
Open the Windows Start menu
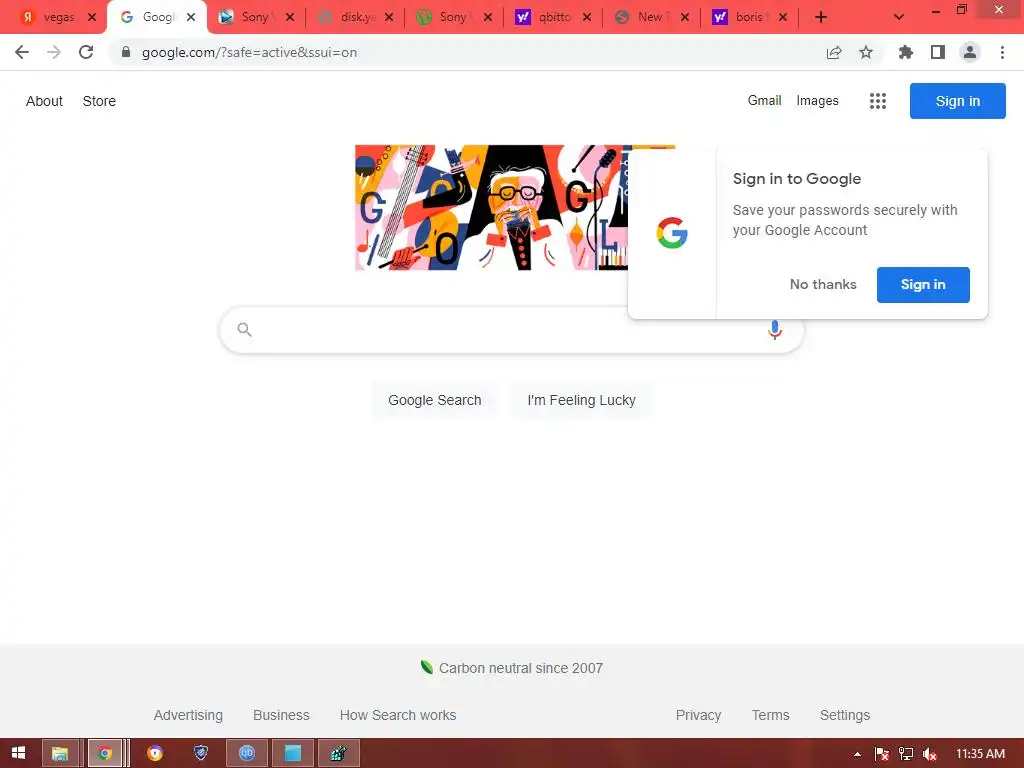(x=18, y=753)
